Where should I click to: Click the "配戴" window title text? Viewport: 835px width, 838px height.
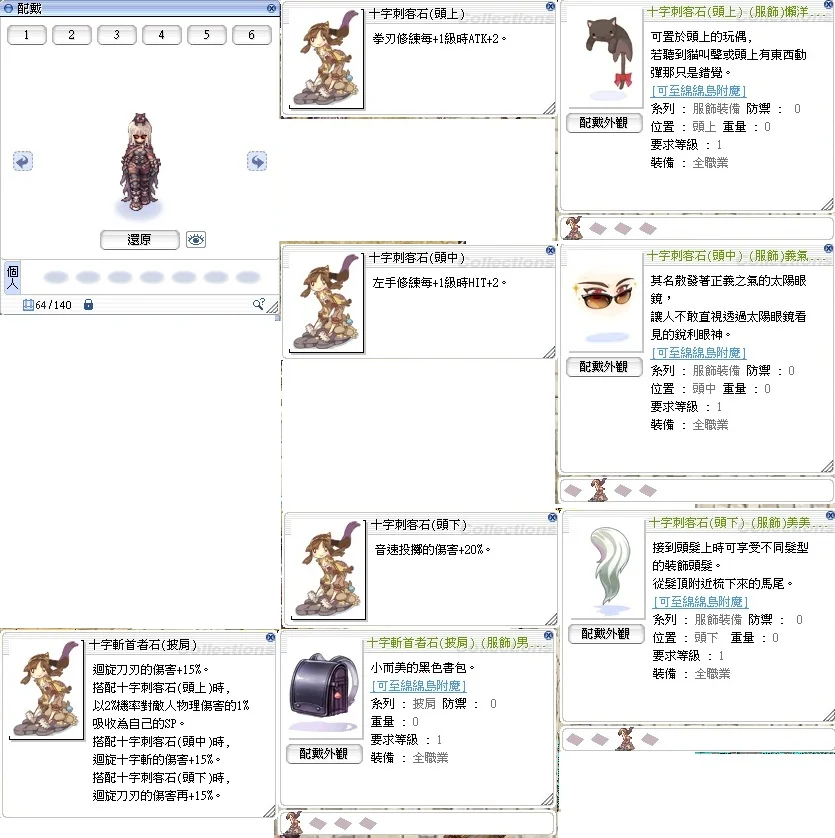[x=29, y=8]
